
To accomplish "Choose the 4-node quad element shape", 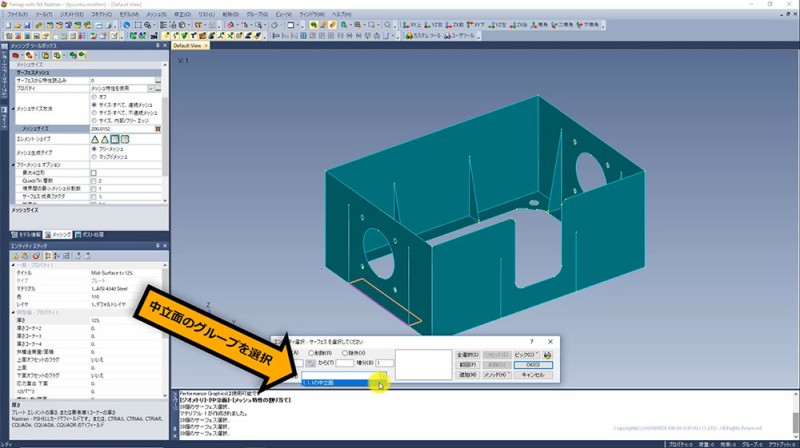I will 115,139.
